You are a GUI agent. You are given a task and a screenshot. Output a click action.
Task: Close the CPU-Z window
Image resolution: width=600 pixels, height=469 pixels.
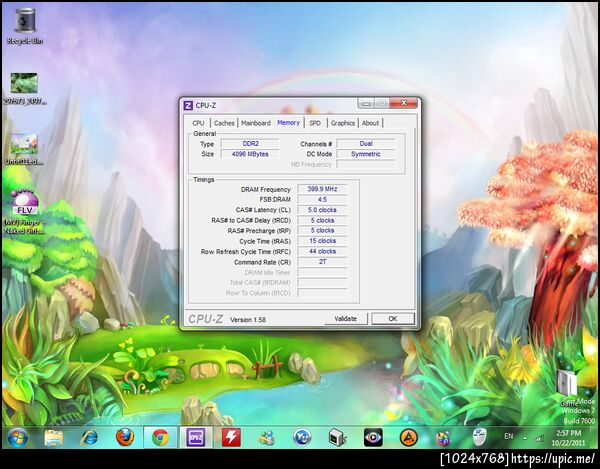pos(403,103)
